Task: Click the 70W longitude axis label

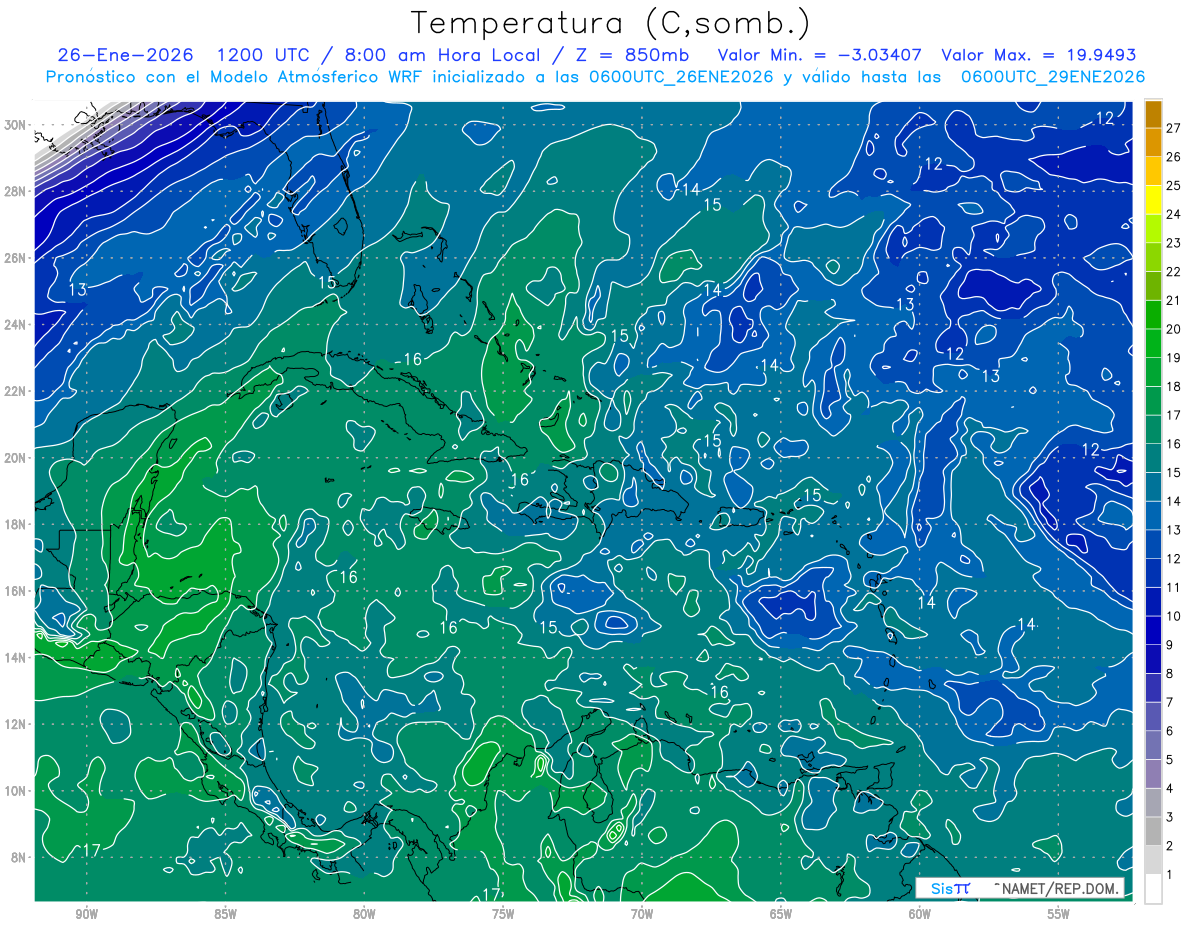Action: coord(642,914)
